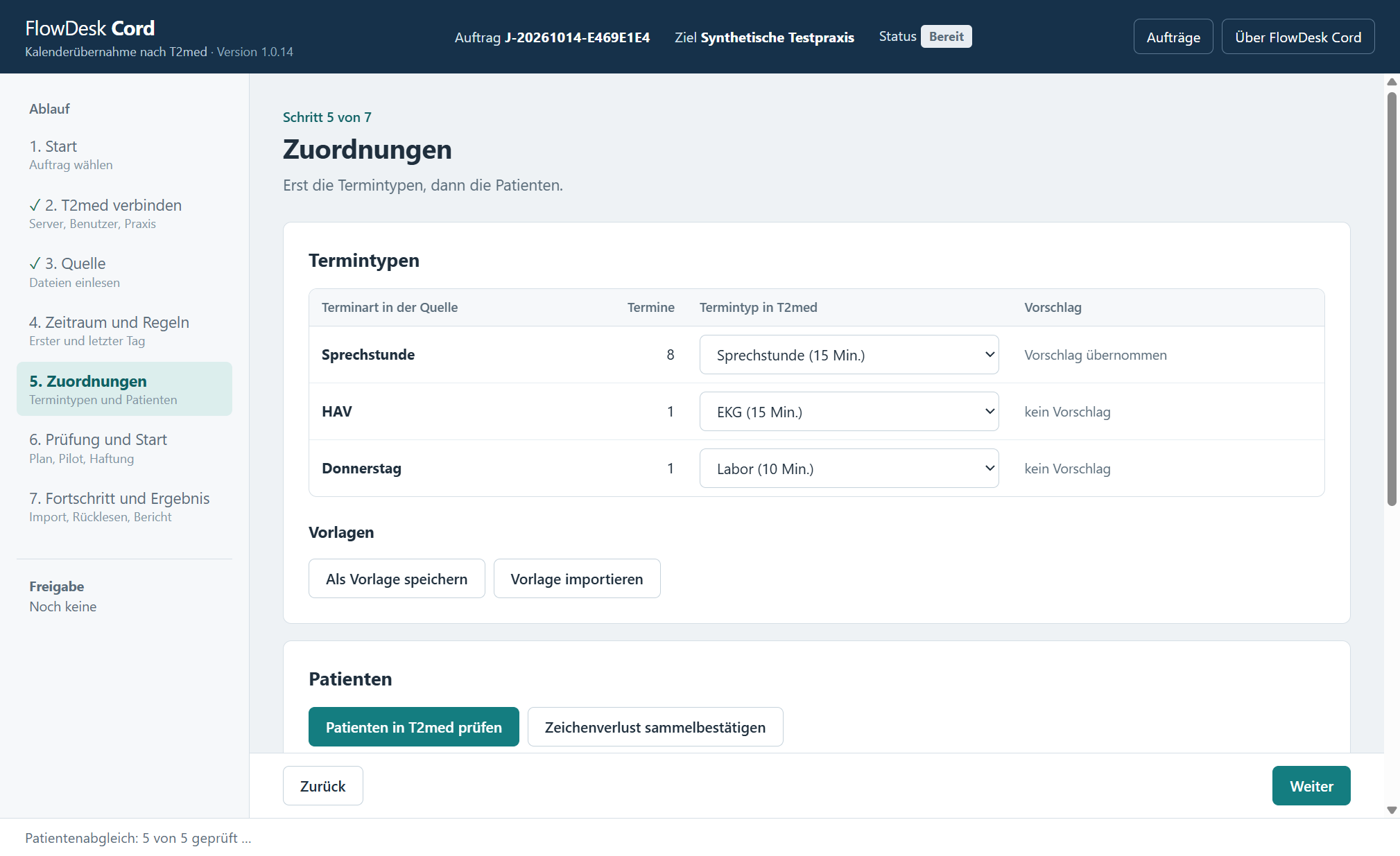Go to step 1. Start
Image resolution: width=1400 pixels, height=856 pixels.
click(x=124, y=155)
